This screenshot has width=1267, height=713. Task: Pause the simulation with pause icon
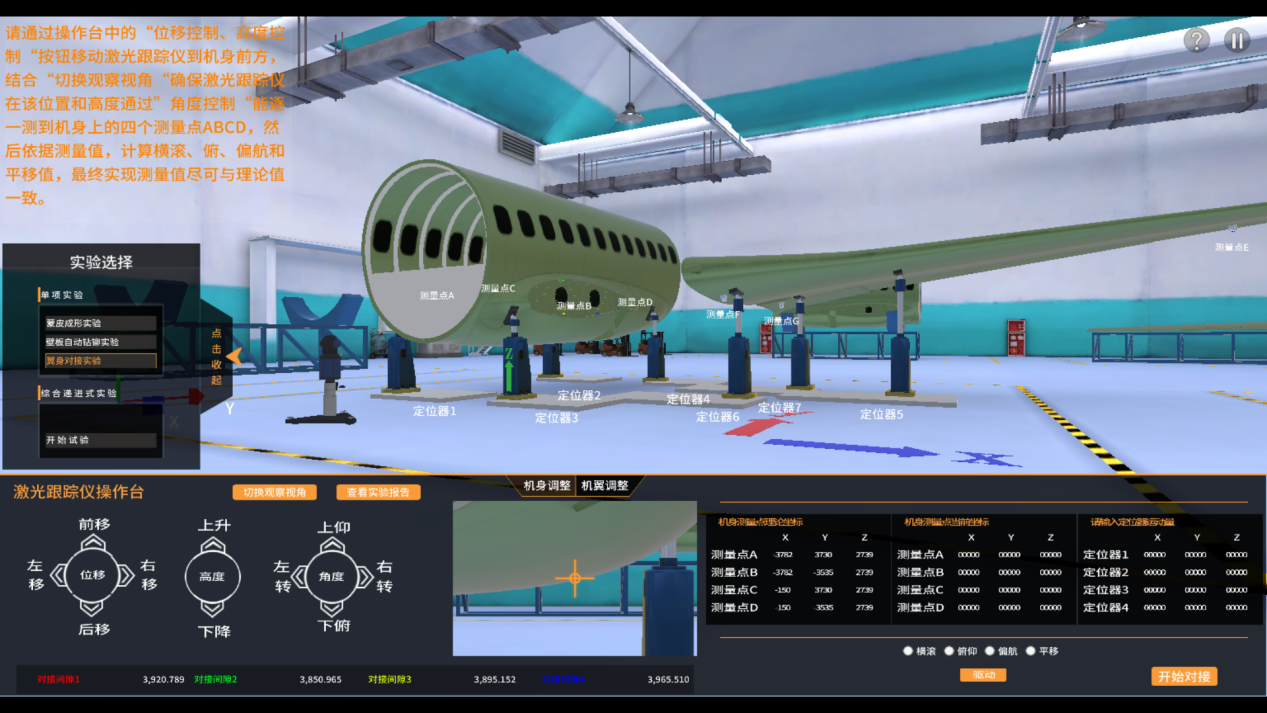(1237, 40)
